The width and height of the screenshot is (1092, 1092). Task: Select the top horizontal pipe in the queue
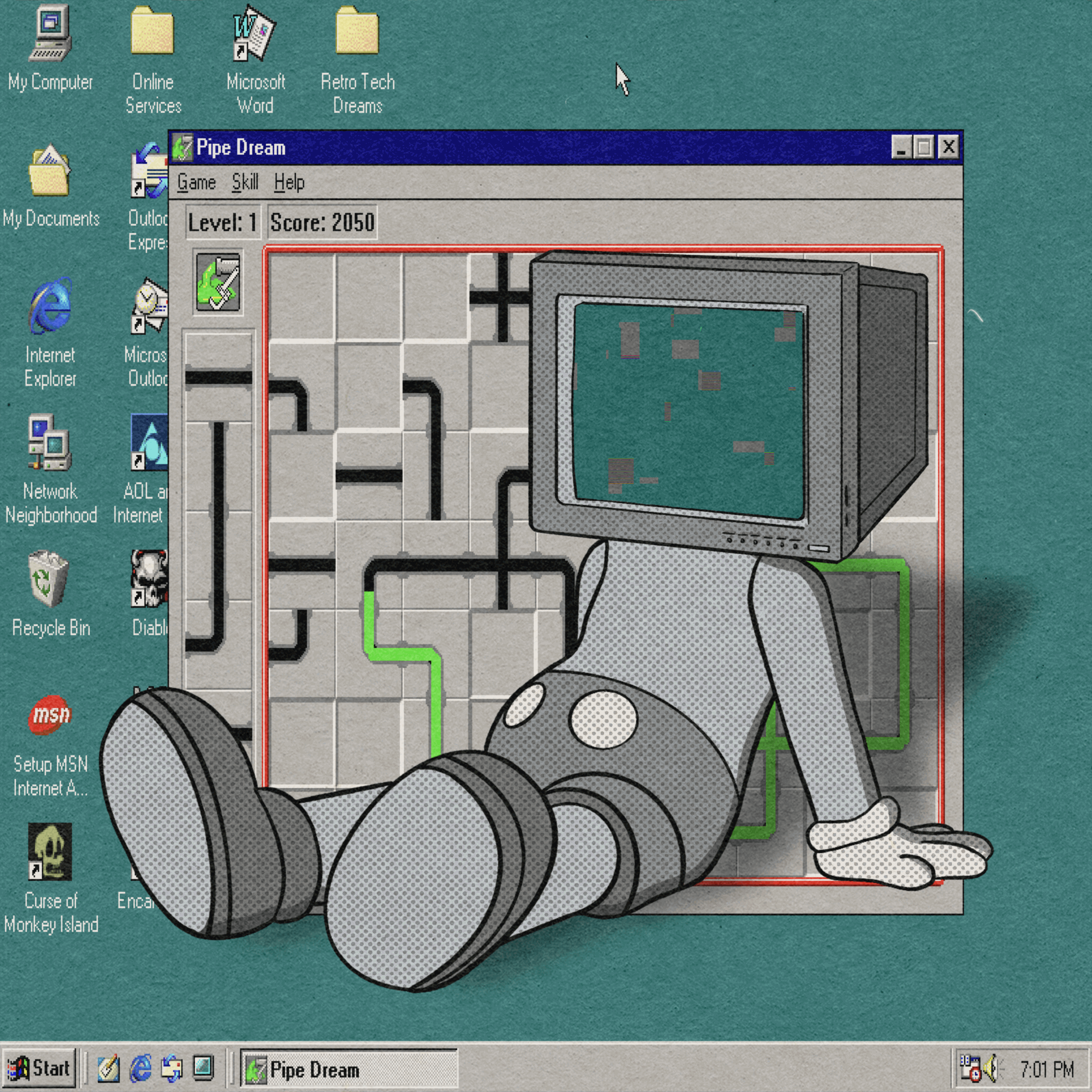point(218,378)
